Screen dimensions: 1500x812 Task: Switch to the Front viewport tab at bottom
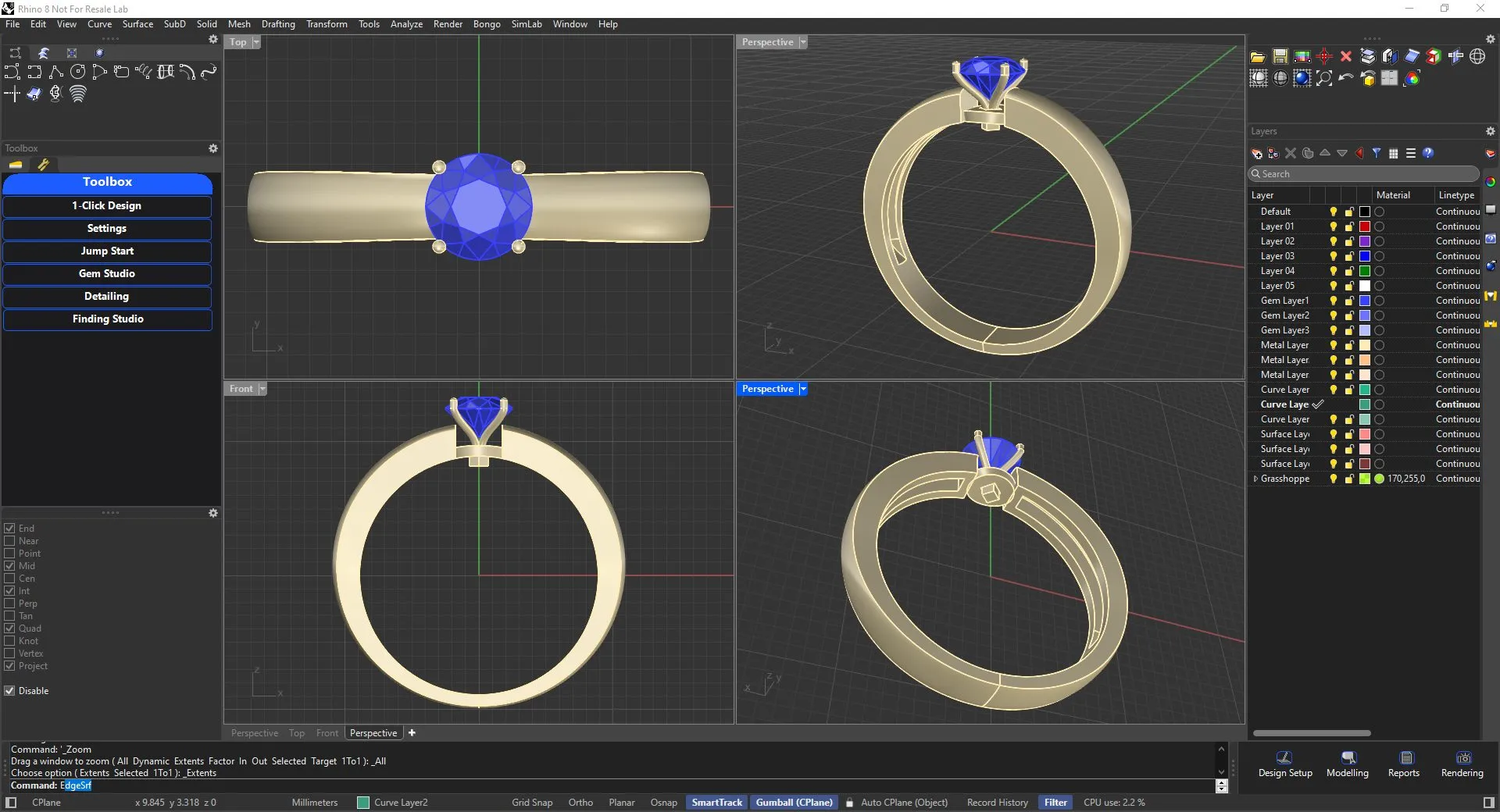327,733
